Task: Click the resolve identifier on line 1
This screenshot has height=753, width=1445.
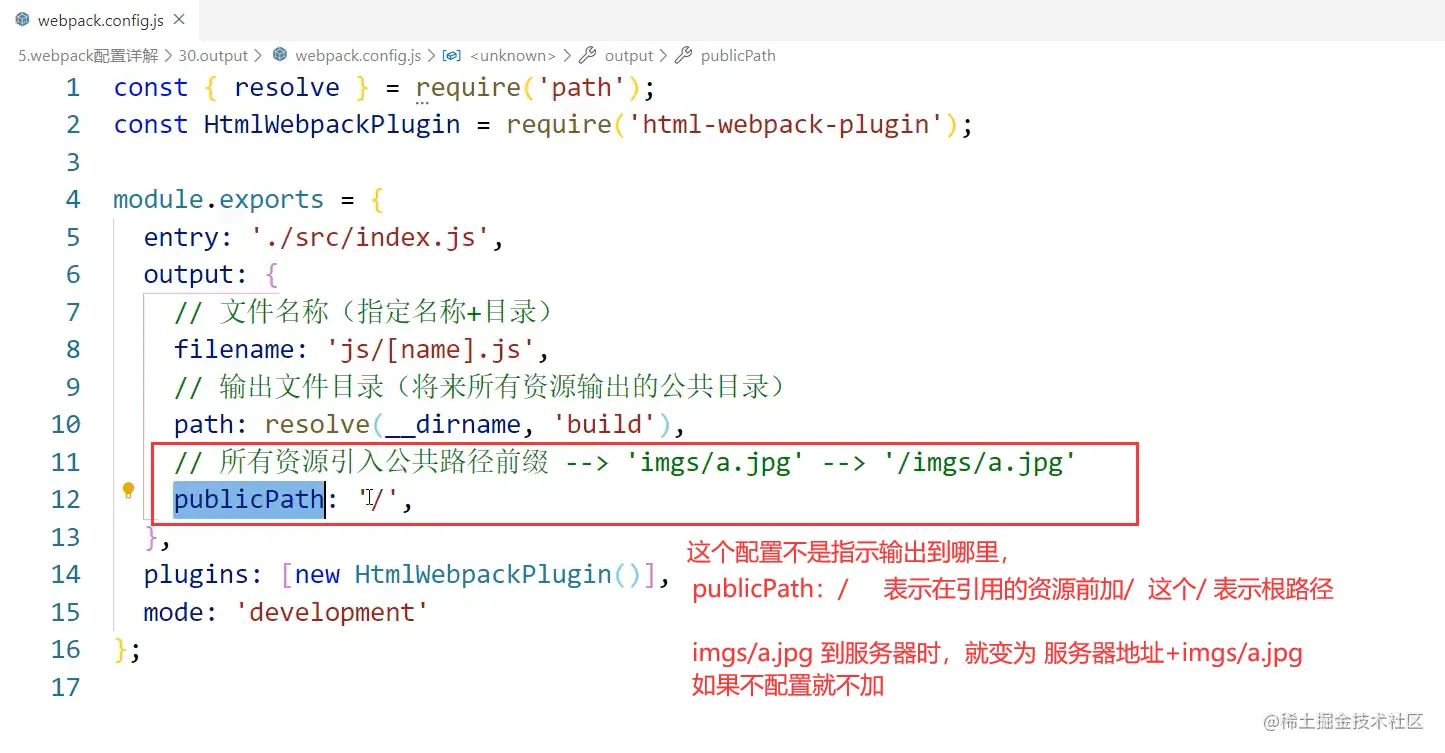Action: pyautogui.click(x=287, y=88)
